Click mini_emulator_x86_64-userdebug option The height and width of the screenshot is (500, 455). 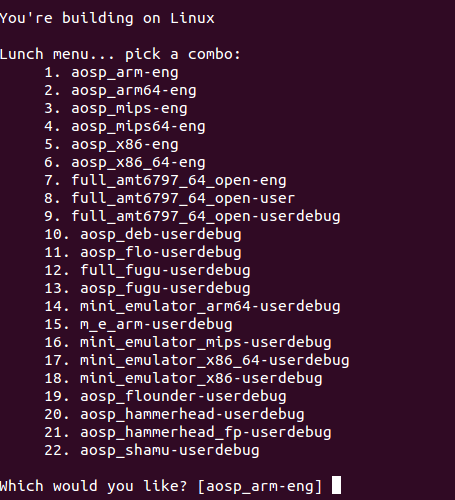(x=215, y=361)
